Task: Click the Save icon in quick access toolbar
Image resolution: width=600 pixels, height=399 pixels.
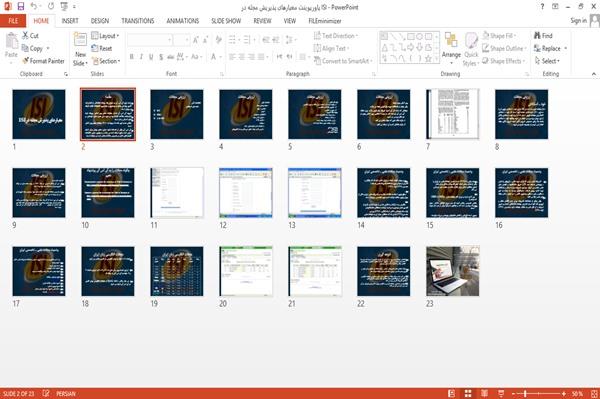Action: coord(21,7)
